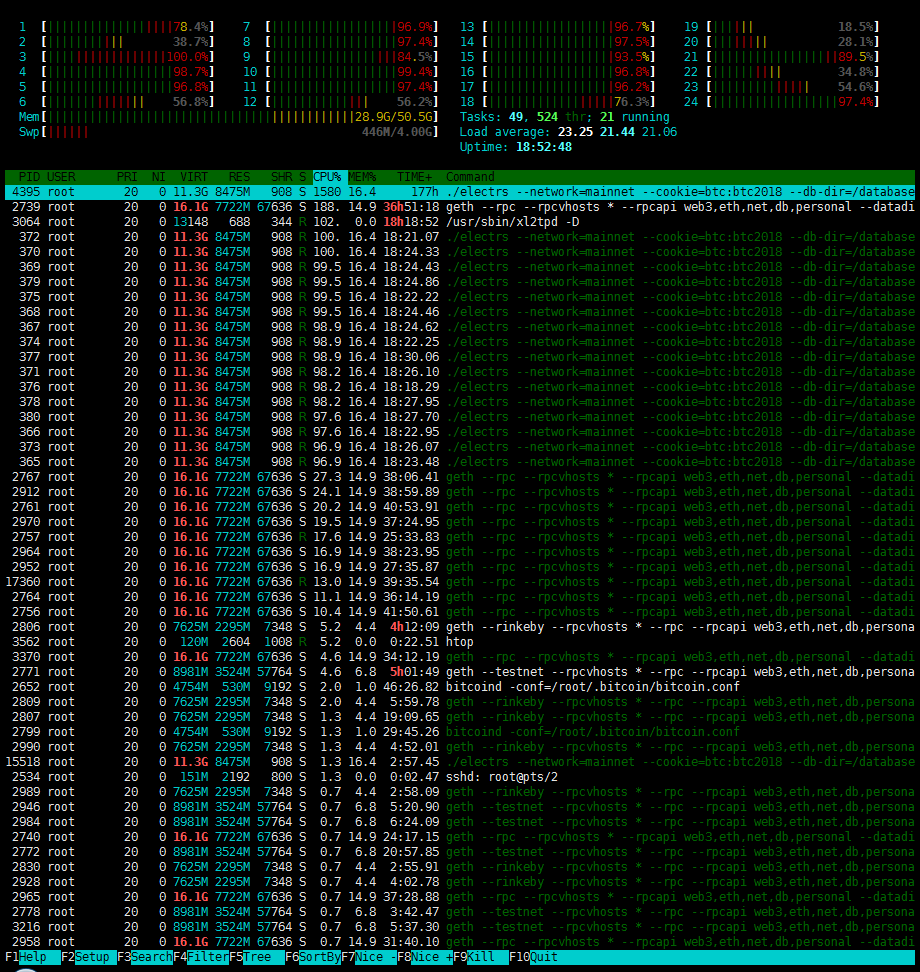Screen dimensions: 920x972
Task: Click the Command column header
Action: pyautogui.click(x=470, y=177)
